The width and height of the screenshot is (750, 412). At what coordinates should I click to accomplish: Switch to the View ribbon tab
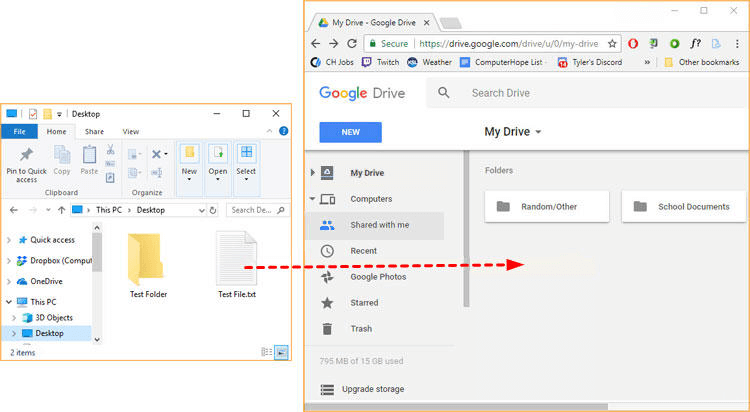(x=131, y=131)
